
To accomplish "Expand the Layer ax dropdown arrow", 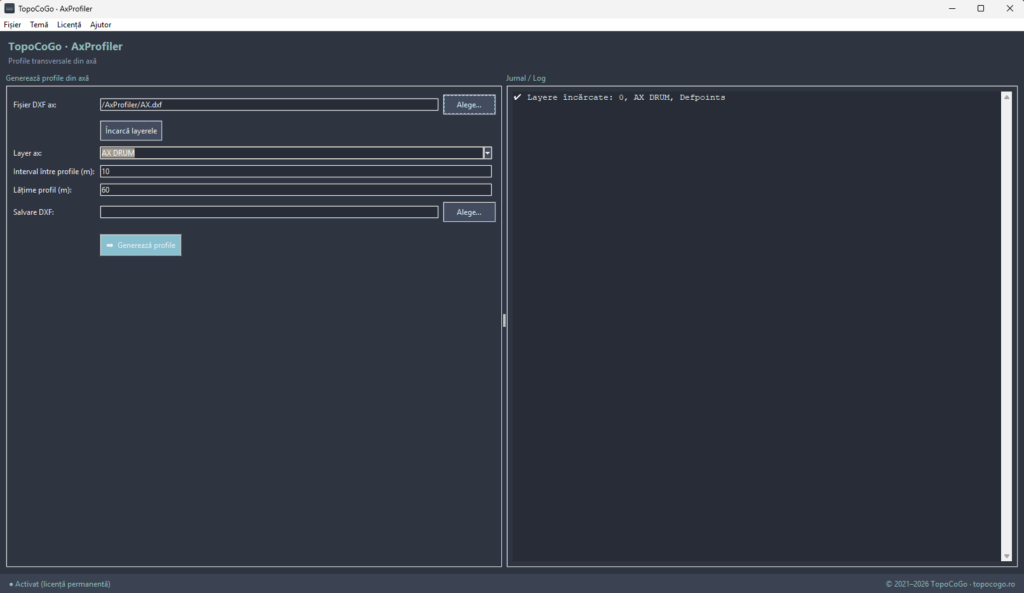I will (x=487, y=153).
